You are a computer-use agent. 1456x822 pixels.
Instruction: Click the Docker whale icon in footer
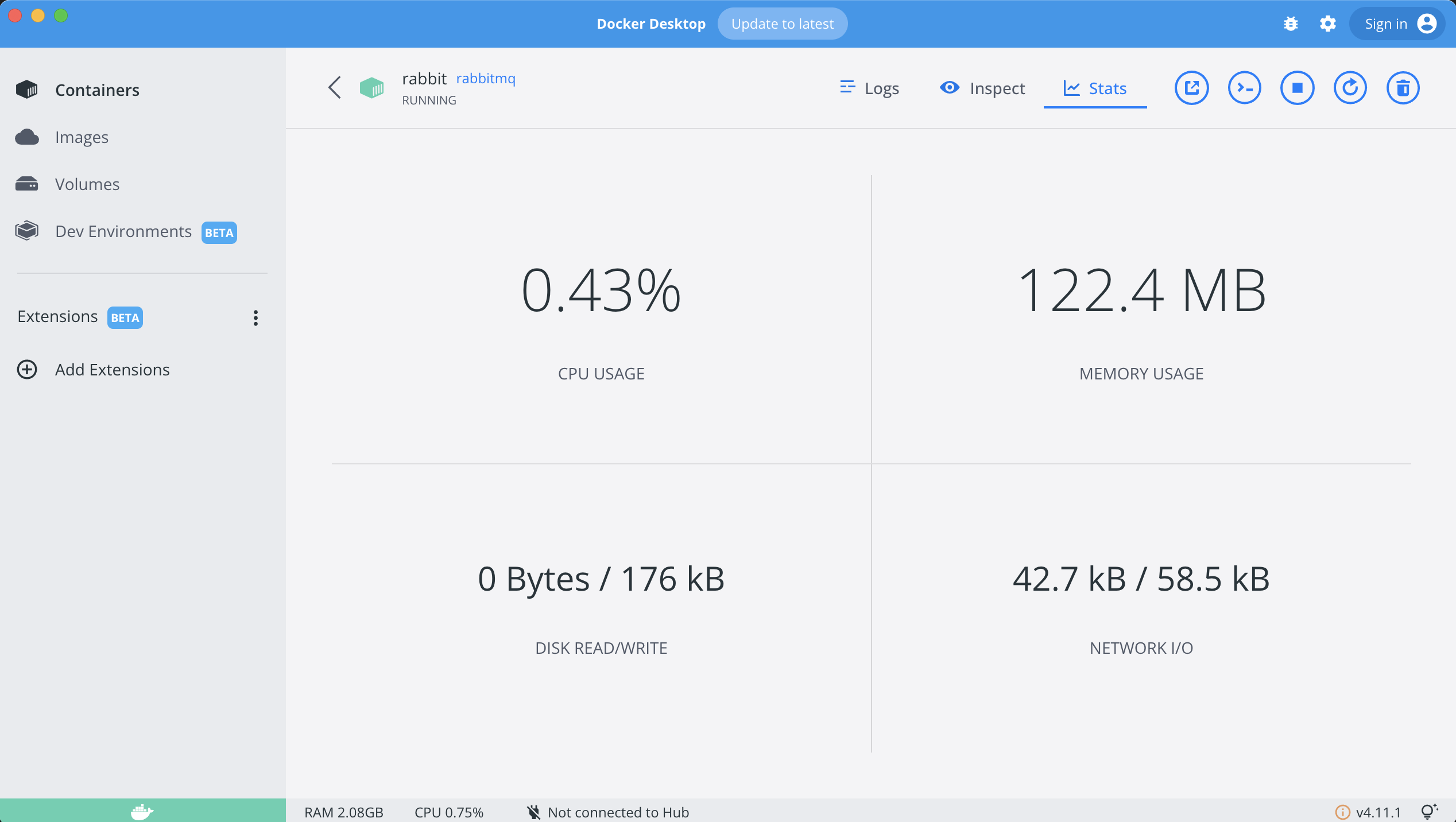pos(142,811)
